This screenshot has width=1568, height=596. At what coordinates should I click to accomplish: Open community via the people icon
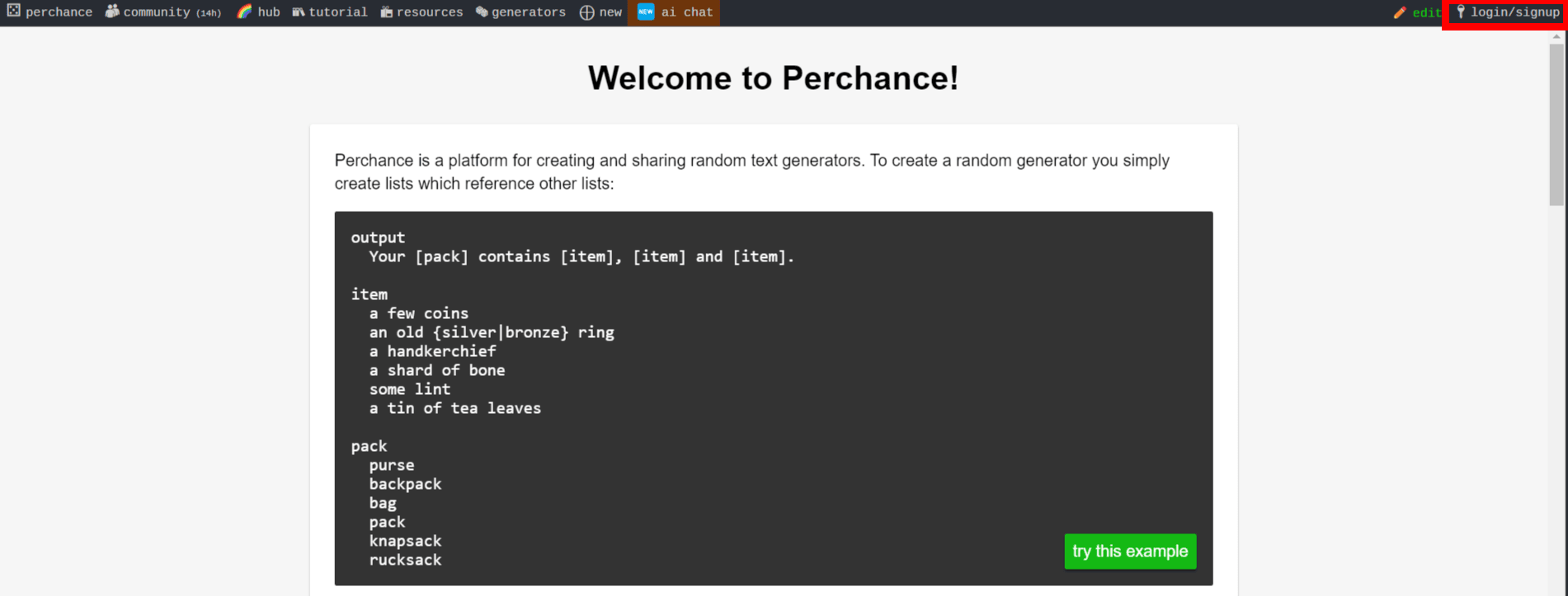coord(111,12)
